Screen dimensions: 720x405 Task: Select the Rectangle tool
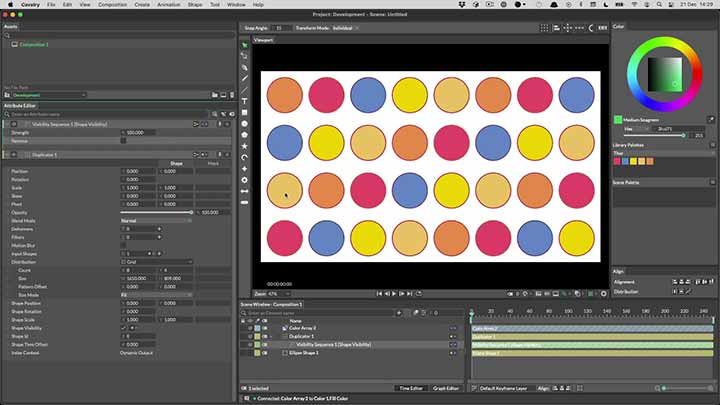244,112
